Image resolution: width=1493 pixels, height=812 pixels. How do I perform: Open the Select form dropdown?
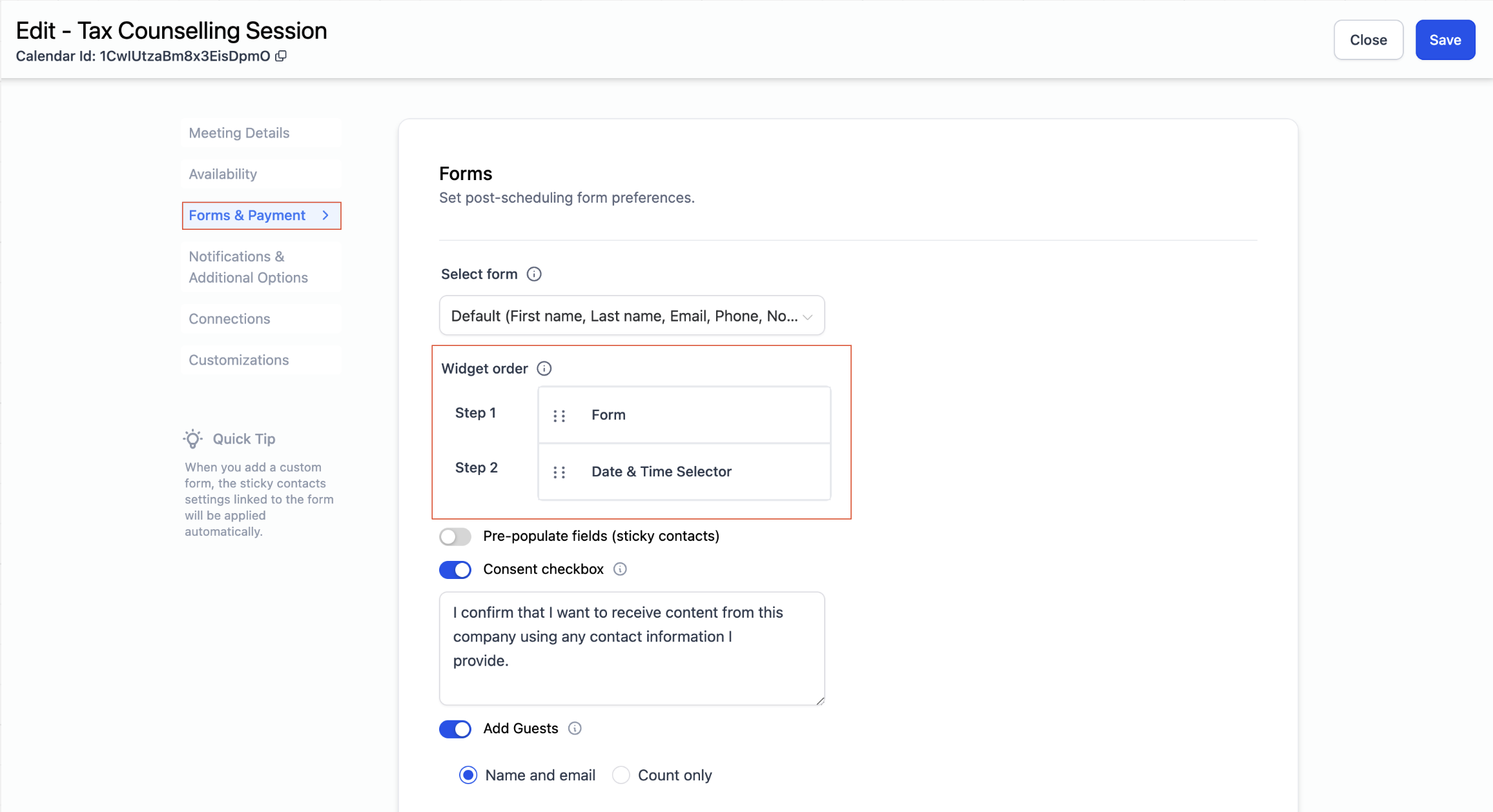632,316
